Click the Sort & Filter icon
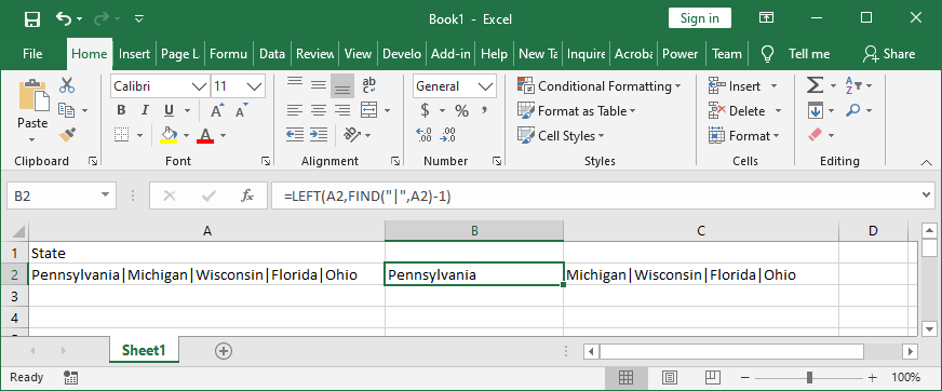The image size is (942, 391). pyautogui.click(x=853, y=85)
